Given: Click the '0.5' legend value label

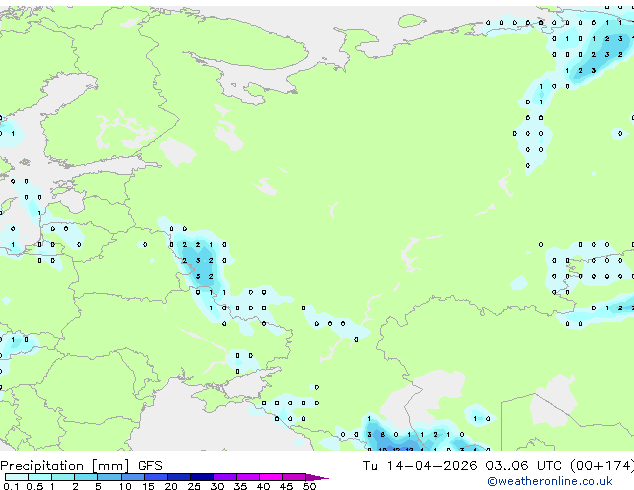Looking at the screenshot, I should pos(34,486).
